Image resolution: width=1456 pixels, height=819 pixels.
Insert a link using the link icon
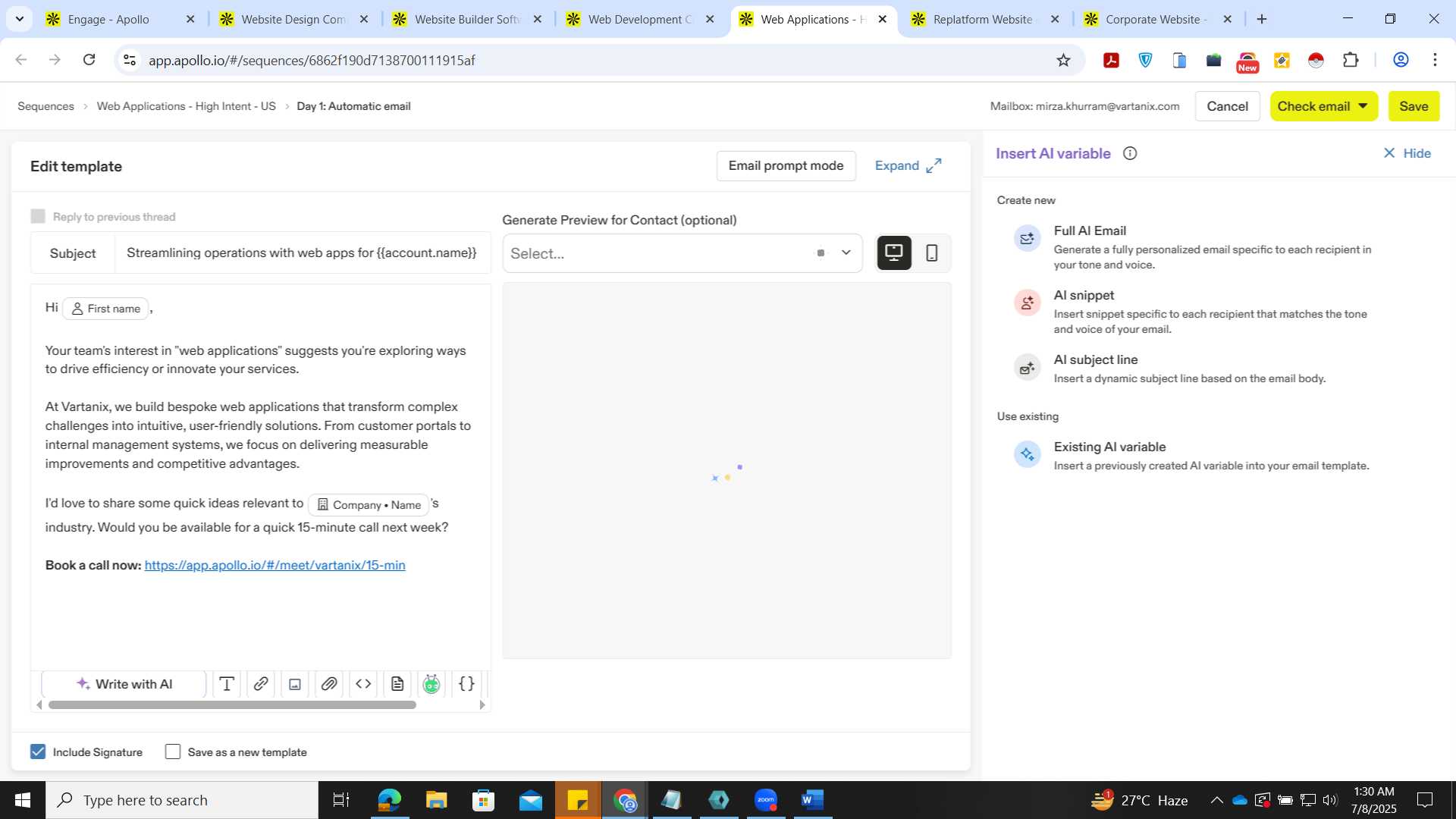tap(260, 684)
